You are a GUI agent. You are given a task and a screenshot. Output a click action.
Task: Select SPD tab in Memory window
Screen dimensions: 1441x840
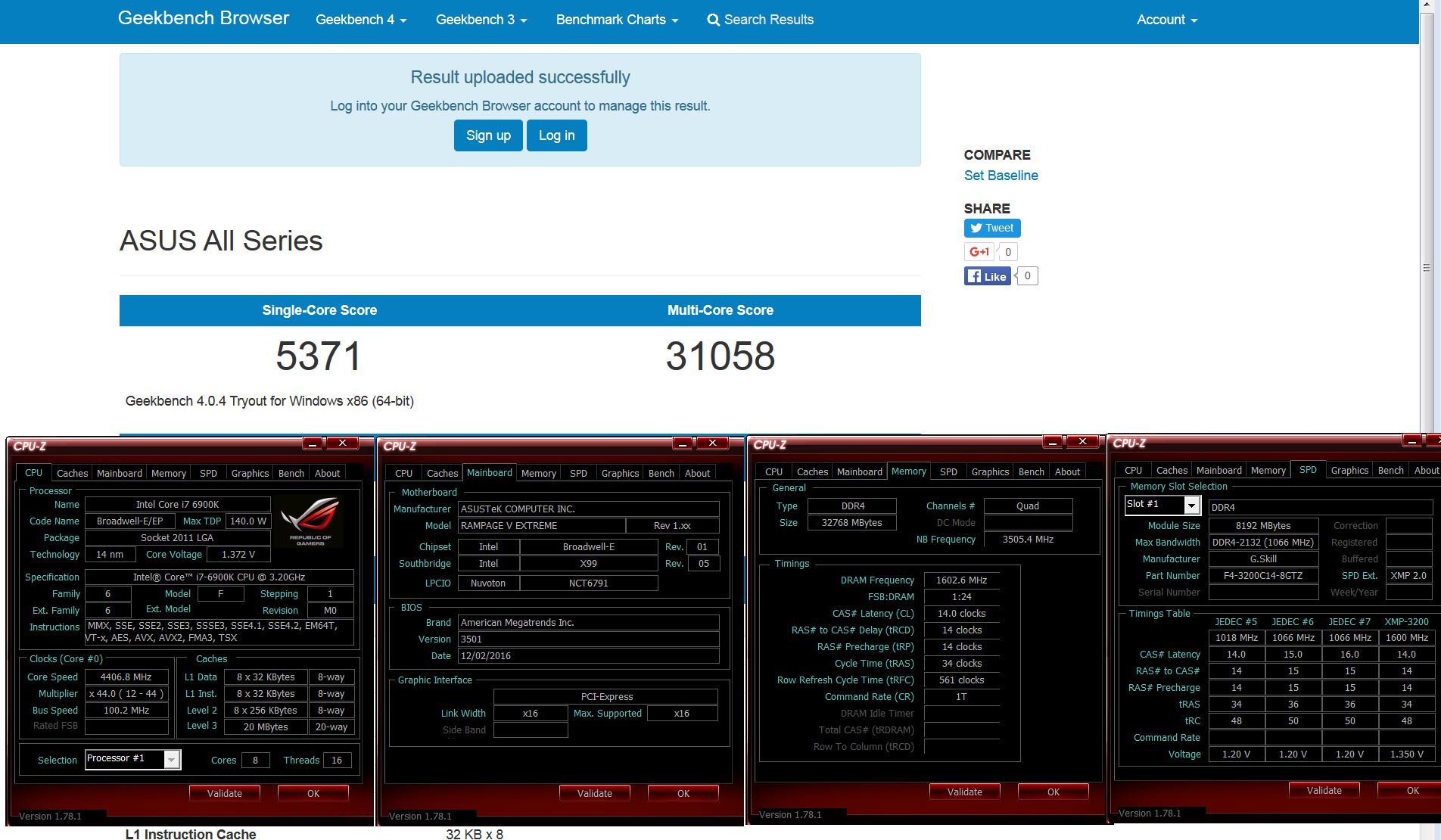[x=949, y=471]
